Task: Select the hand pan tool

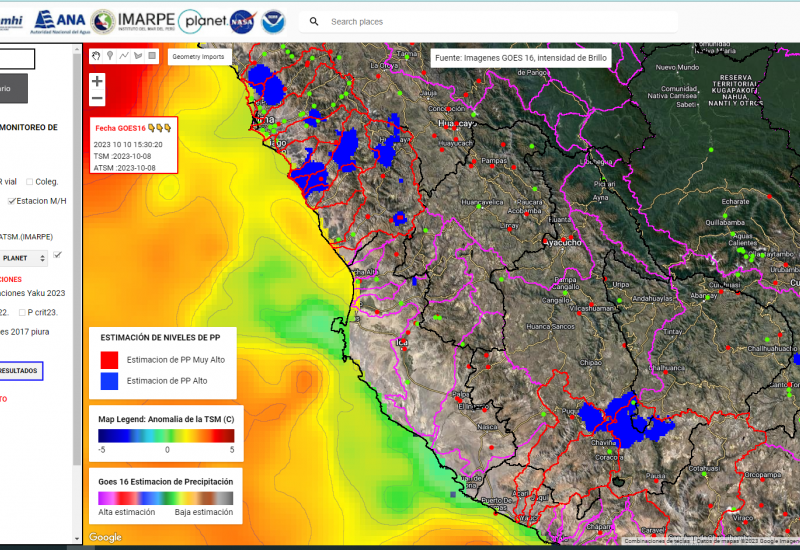Action: click(x=96, y=56)
